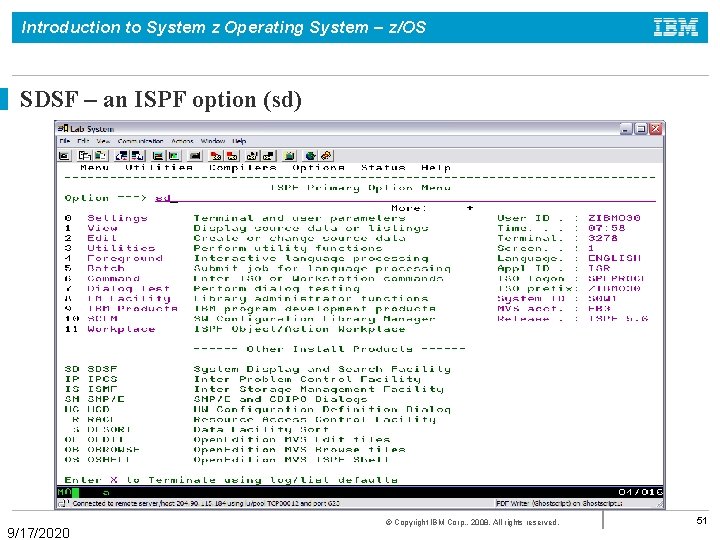Minimize the Lab System window
Viewport: 720px width, 540px height.
pos(626,129)
